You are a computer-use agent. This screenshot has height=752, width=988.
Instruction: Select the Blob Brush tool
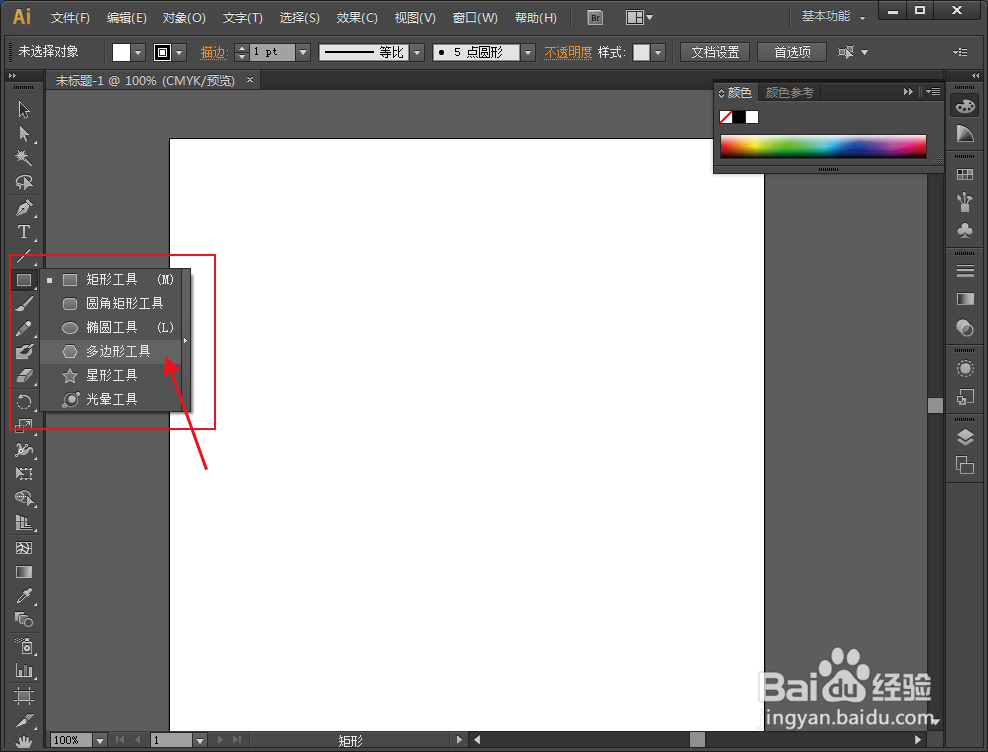coord(24,352)
